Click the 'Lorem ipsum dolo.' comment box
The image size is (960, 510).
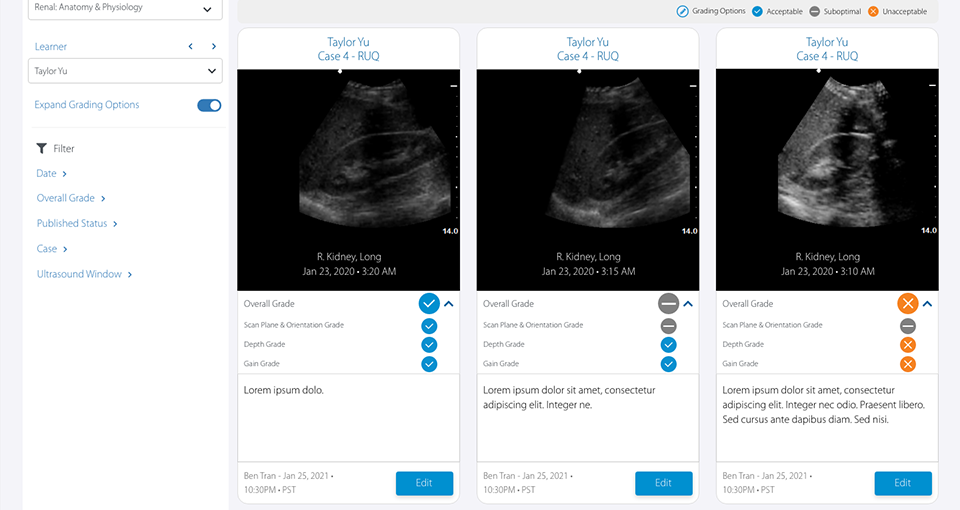[x=348, y=418]
